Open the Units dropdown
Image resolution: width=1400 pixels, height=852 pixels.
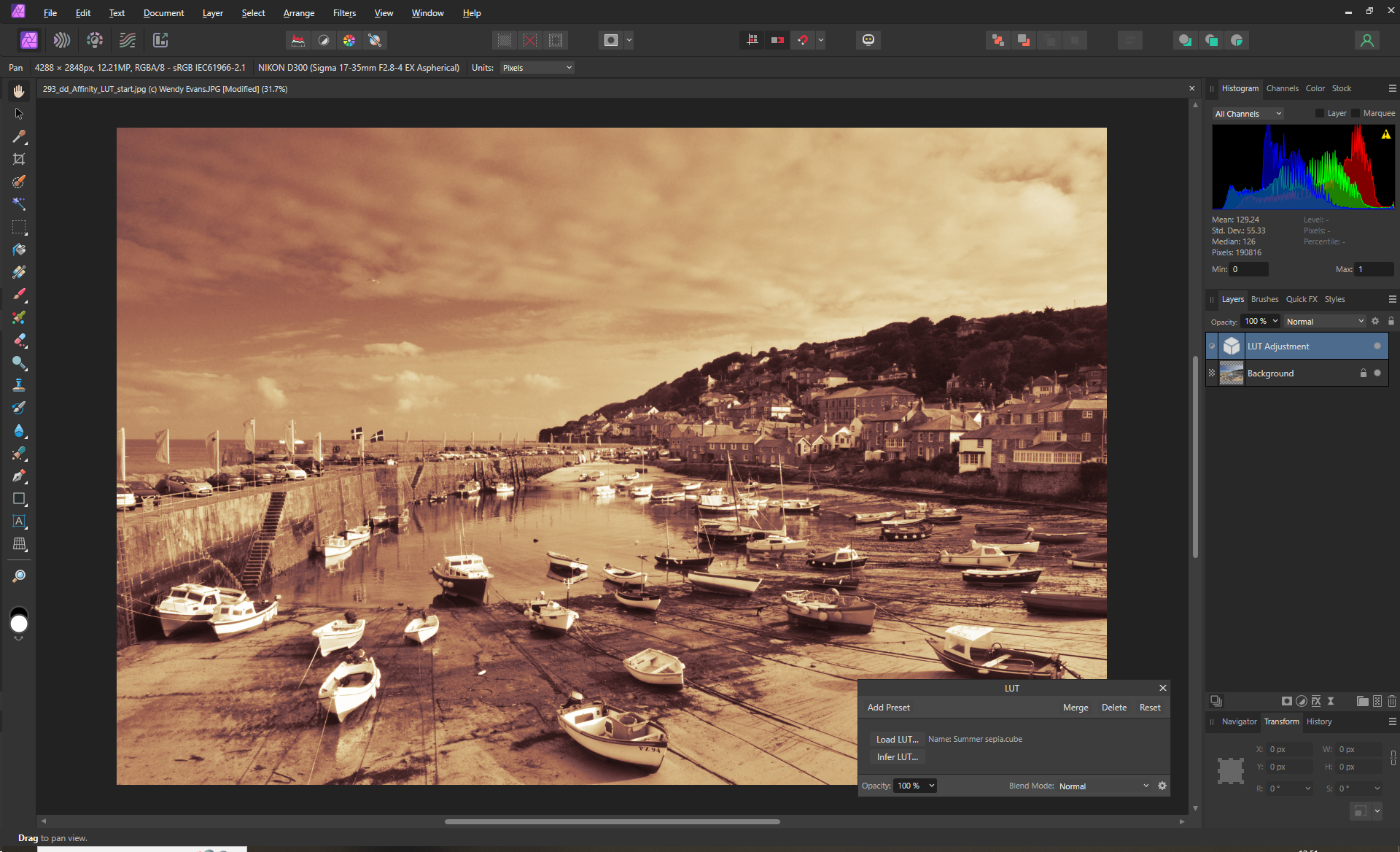click(x=537, y=68)
